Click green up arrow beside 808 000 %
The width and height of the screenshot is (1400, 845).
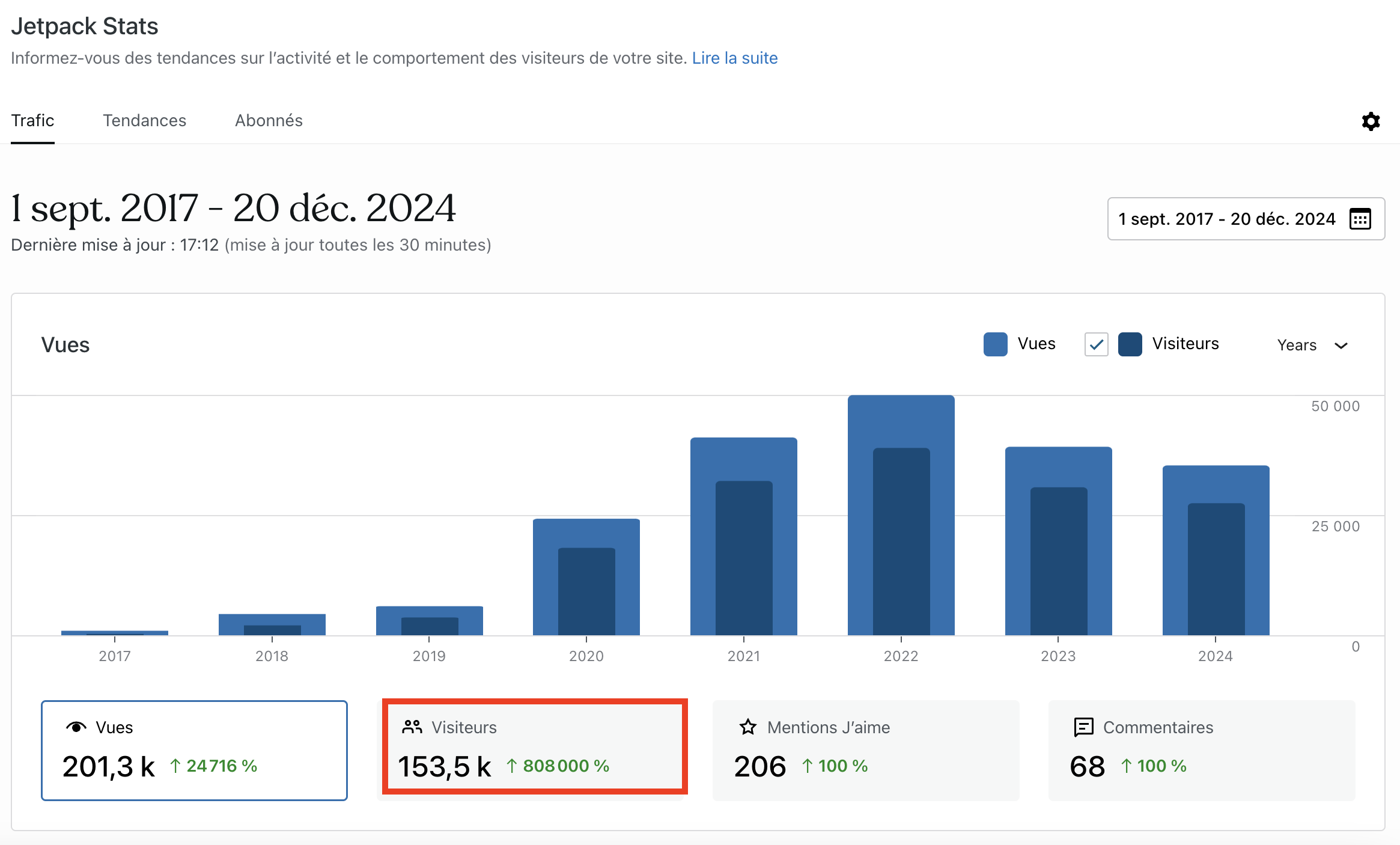(511, 766)
